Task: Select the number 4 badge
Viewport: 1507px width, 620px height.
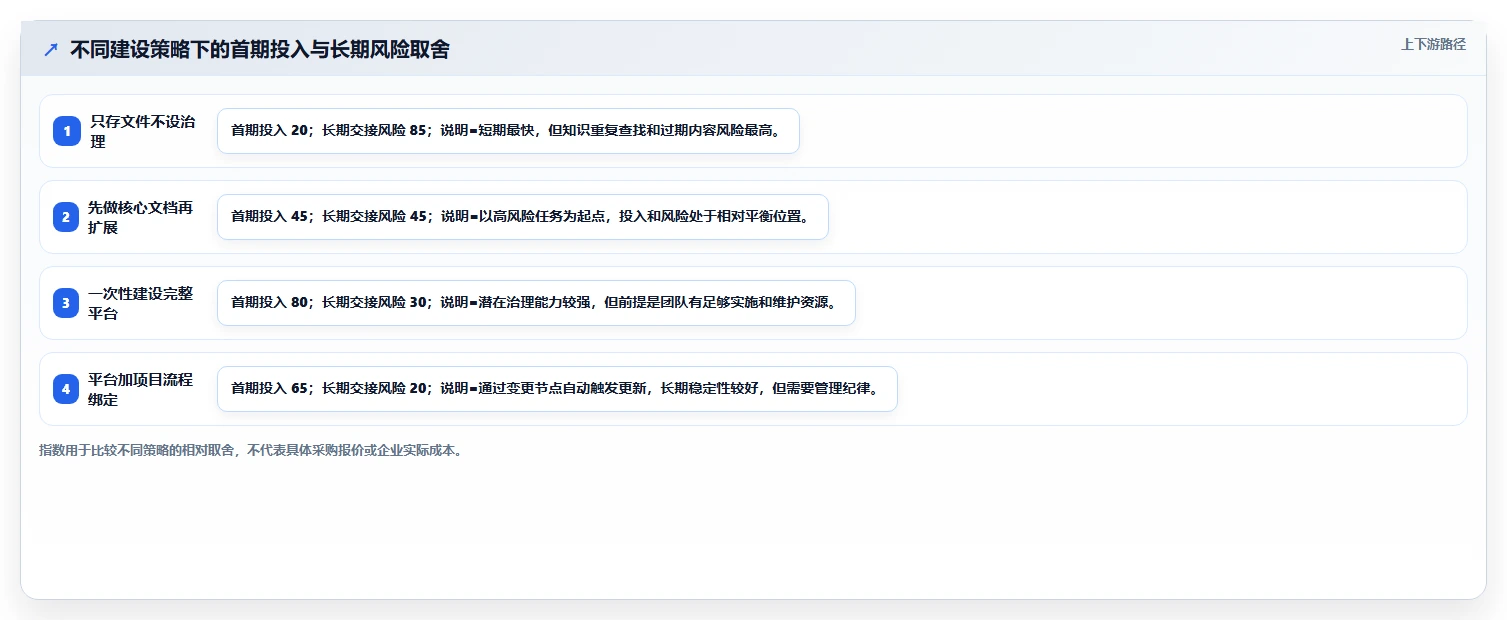Action: 66,389
